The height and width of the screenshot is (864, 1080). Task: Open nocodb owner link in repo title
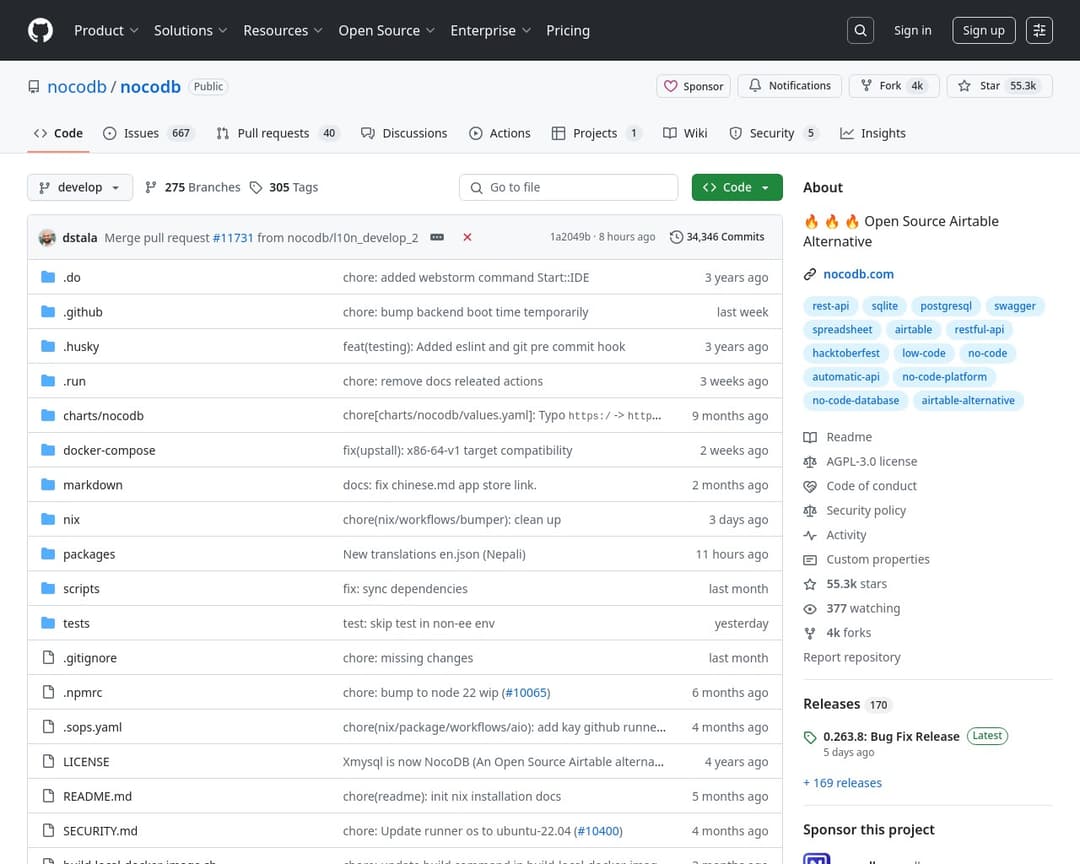tap(76, 87)
